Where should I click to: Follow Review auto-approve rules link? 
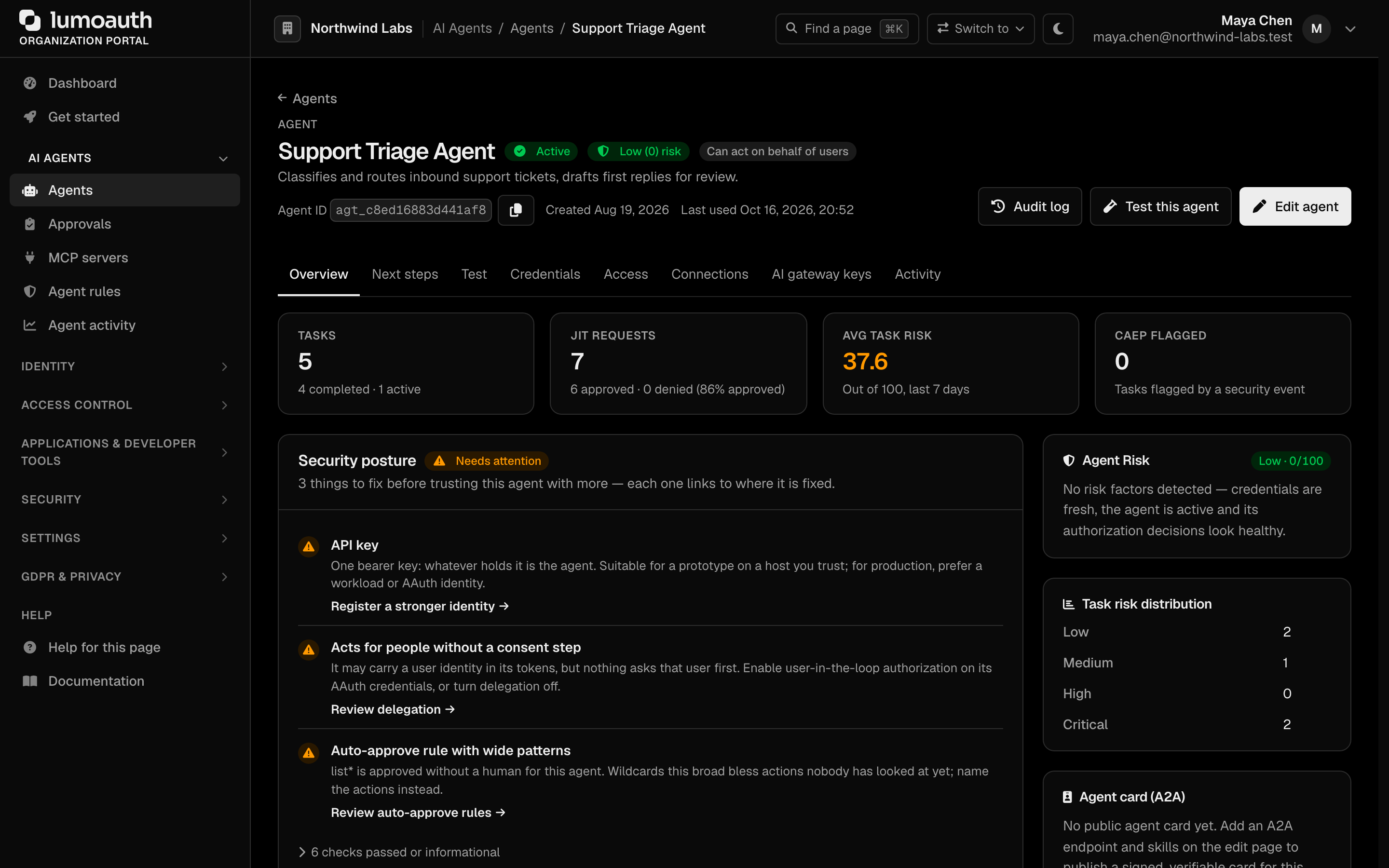[418, 813]
